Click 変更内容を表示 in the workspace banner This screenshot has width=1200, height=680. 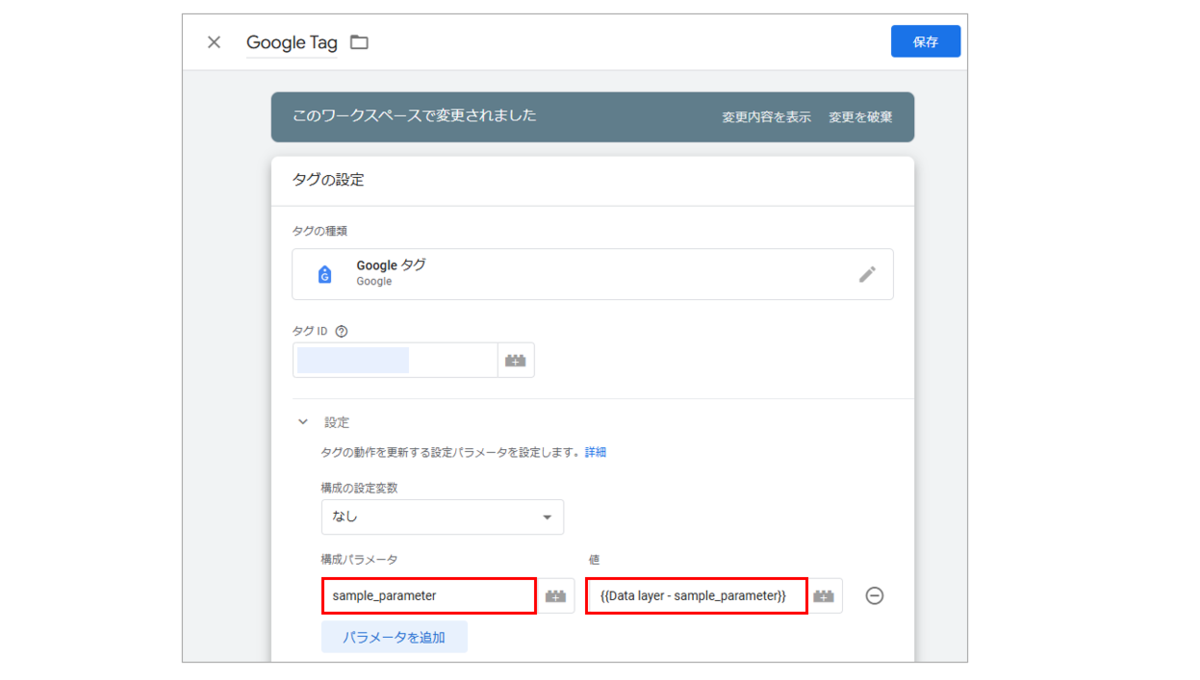click(x=766, y=117)
